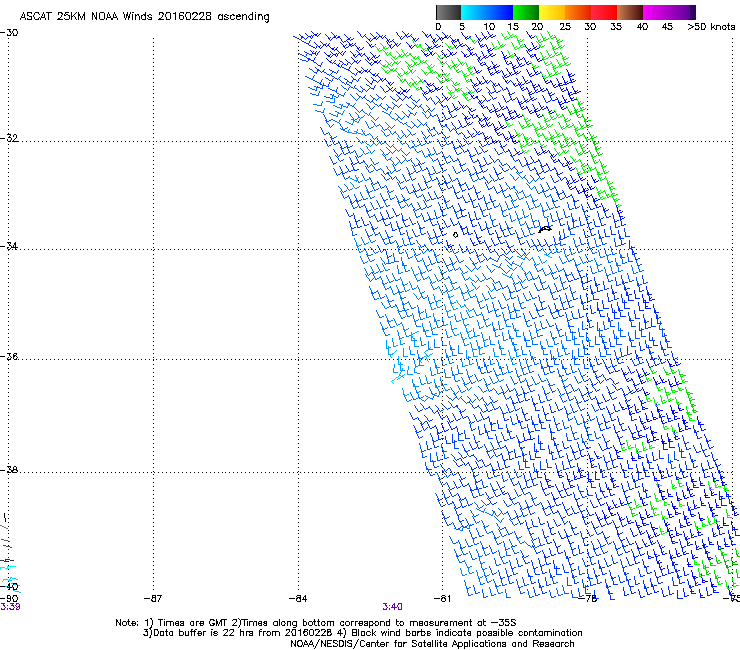Click the "45" label under the color bar

coord(667,27)
